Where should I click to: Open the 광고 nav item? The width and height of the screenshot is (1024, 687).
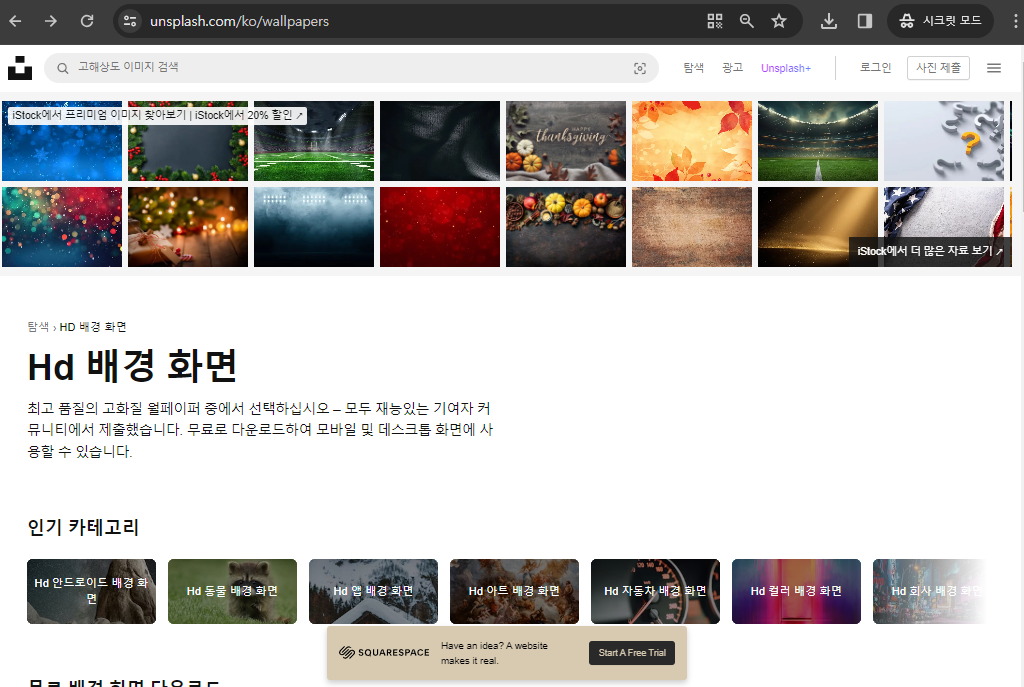[x=732, y=68]
